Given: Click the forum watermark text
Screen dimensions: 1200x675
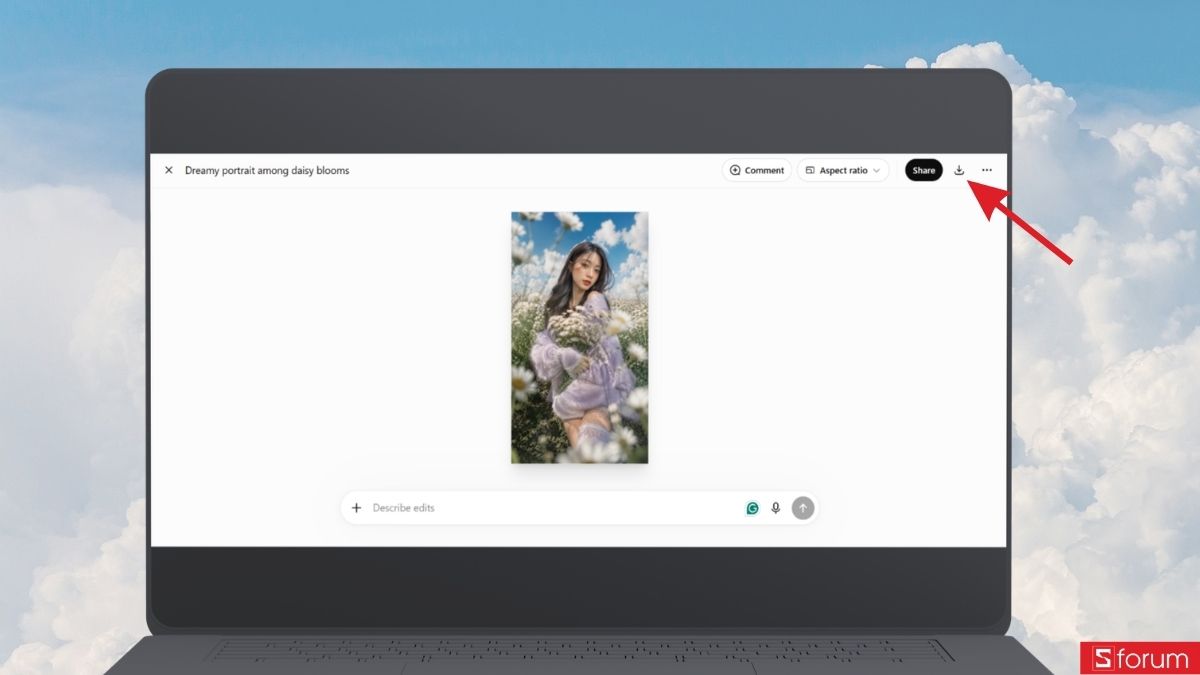Looking at the screenshot, I should pyautogui.click(x=1153, y=658).
